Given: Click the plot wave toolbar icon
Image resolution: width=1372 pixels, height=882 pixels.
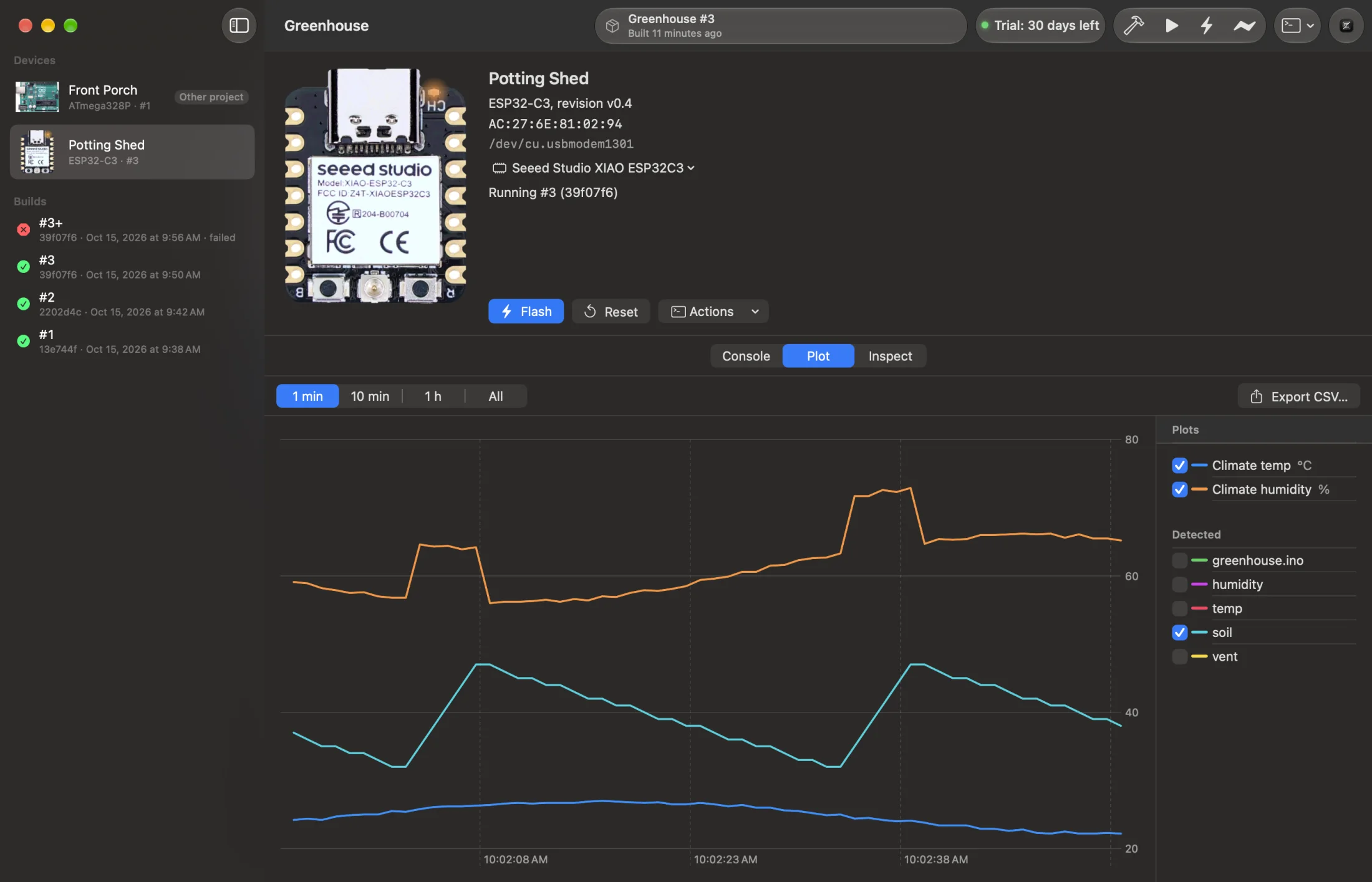Looking at the screenshot, I should pos(1244,26).
